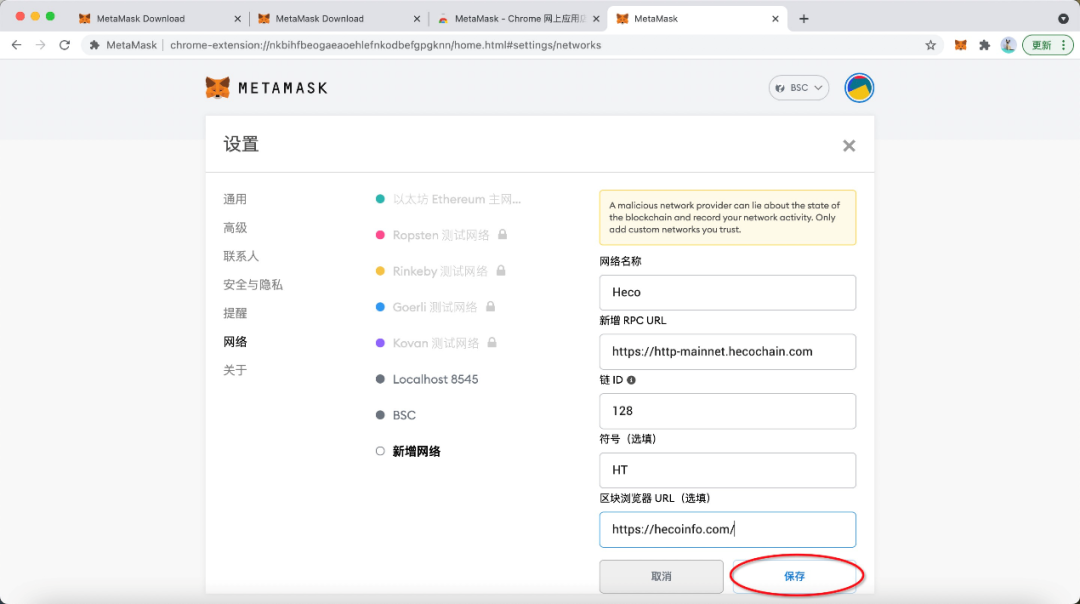The height and width of the screenshot is (604, 1080).
Task: Click the 链 ID field showing 128
Action: pos(727,411)
